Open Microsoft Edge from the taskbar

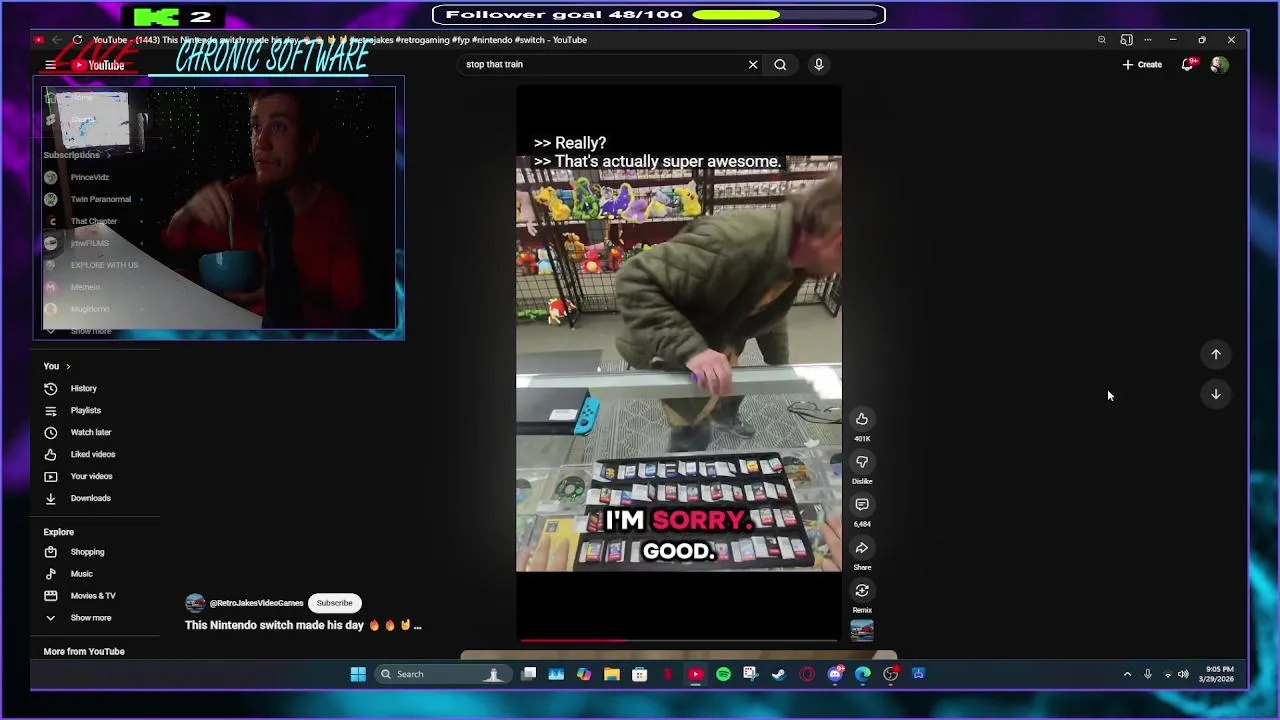(863, 674)
